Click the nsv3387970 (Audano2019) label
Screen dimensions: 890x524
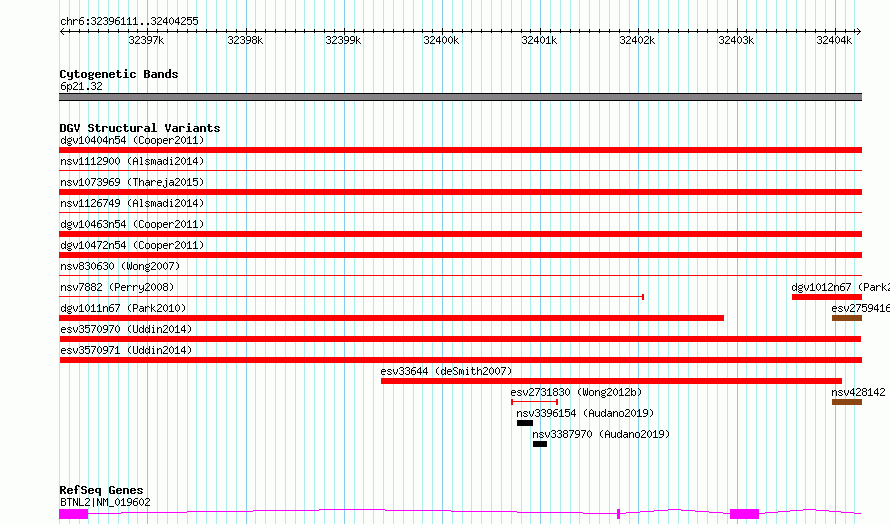click(601, 434)
